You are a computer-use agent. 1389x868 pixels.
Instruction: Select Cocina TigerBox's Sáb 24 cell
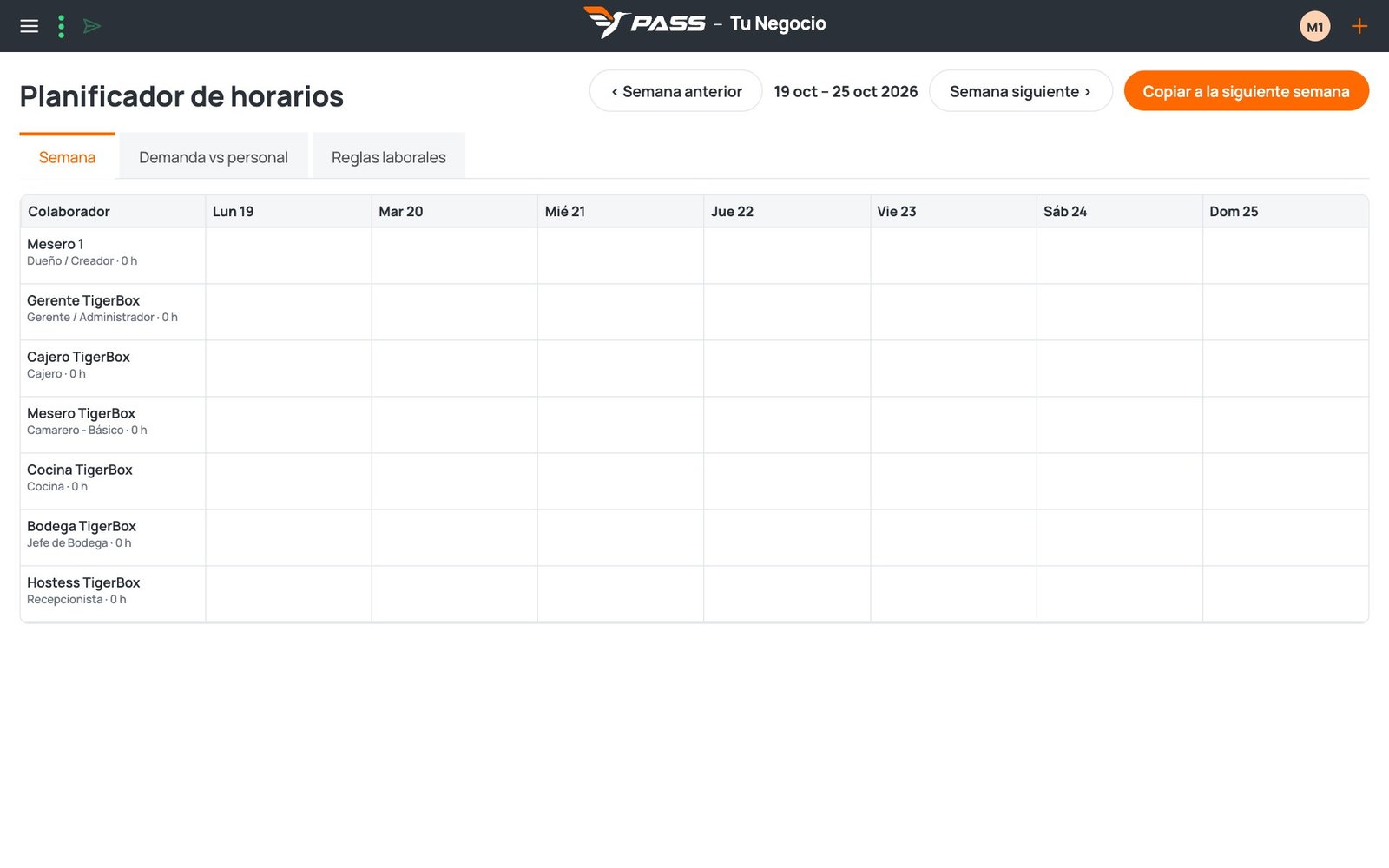pyautogui.click(x=1120, y=481)
